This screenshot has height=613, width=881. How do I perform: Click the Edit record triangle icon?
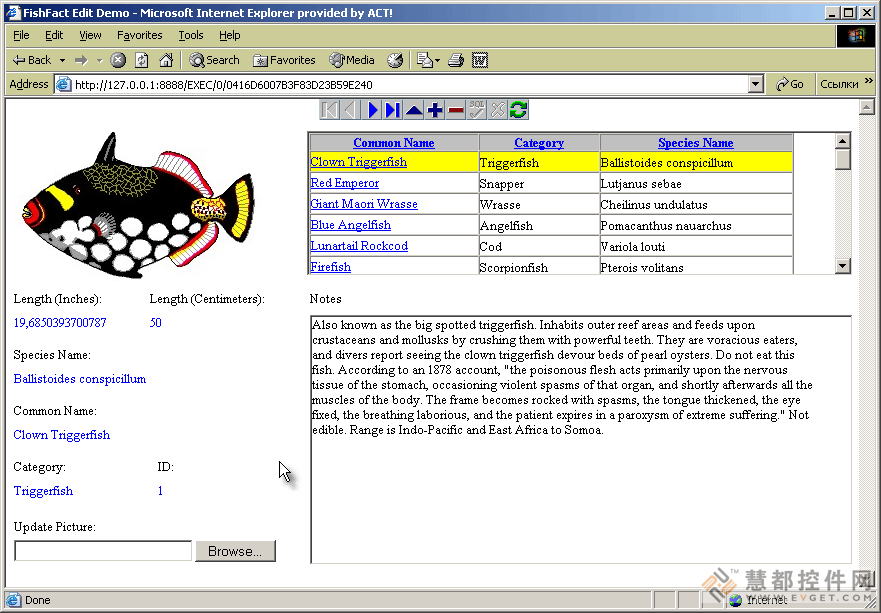[x=414, y=110]
